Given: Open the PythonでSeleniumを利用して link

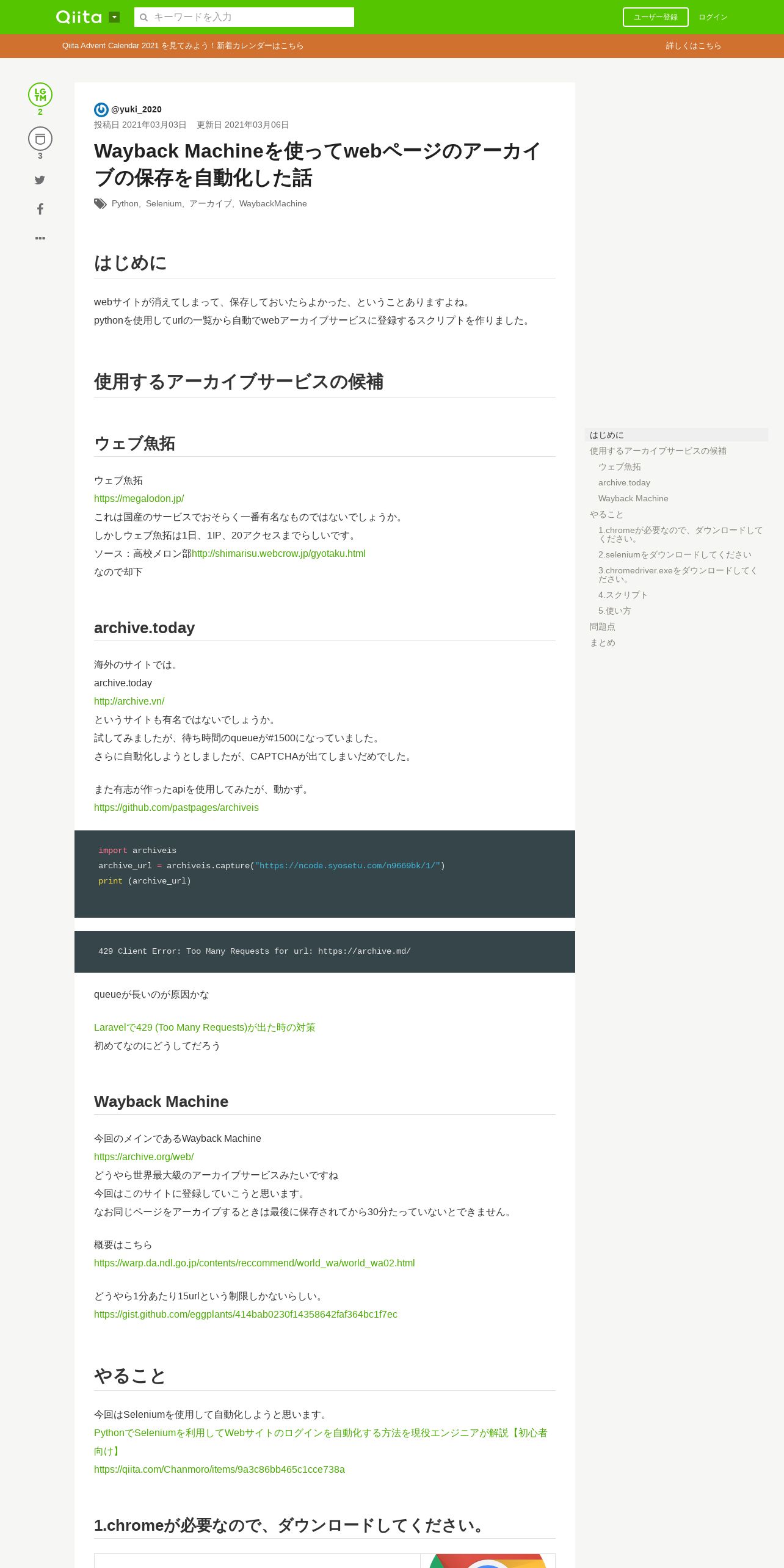Looking at the screenshot, I should [x=321, y=1432].
